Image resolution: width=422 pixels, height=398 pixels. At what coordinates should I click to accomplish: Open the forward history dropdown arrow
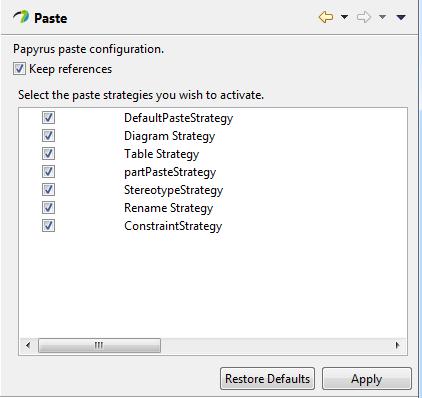[382, 17]
